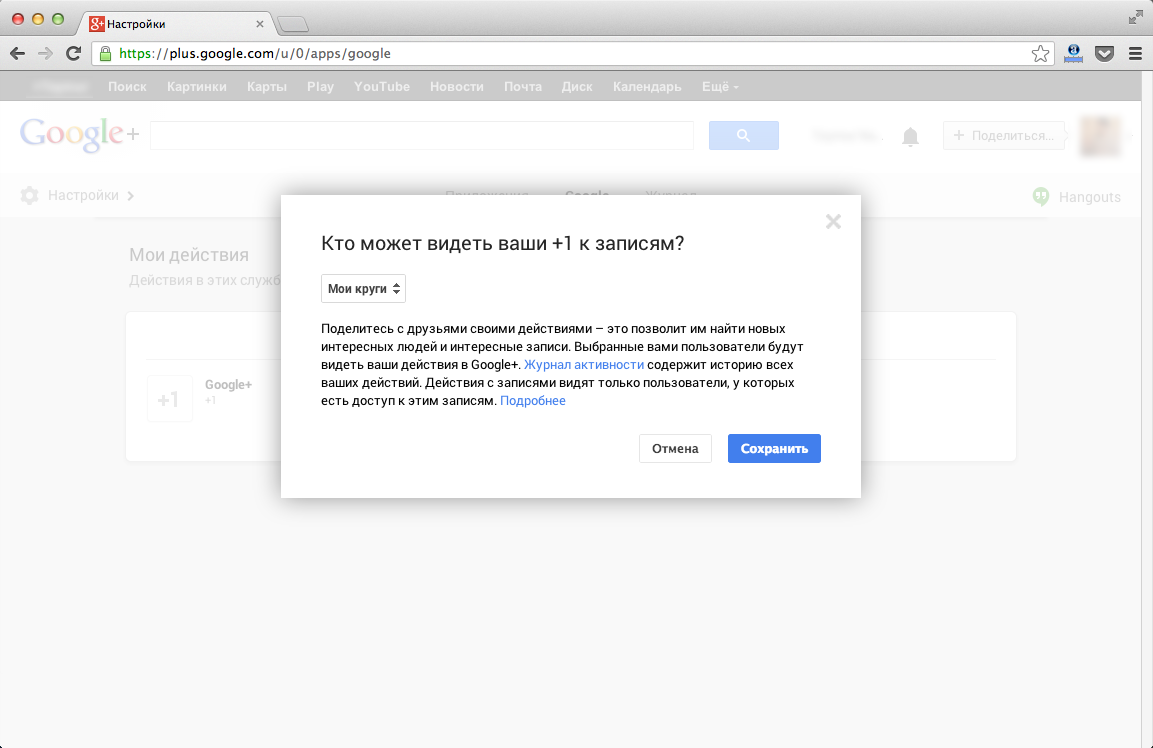Screen dimensions: 1153x748
Task: Reload the page
Action: tap(74, 54)
